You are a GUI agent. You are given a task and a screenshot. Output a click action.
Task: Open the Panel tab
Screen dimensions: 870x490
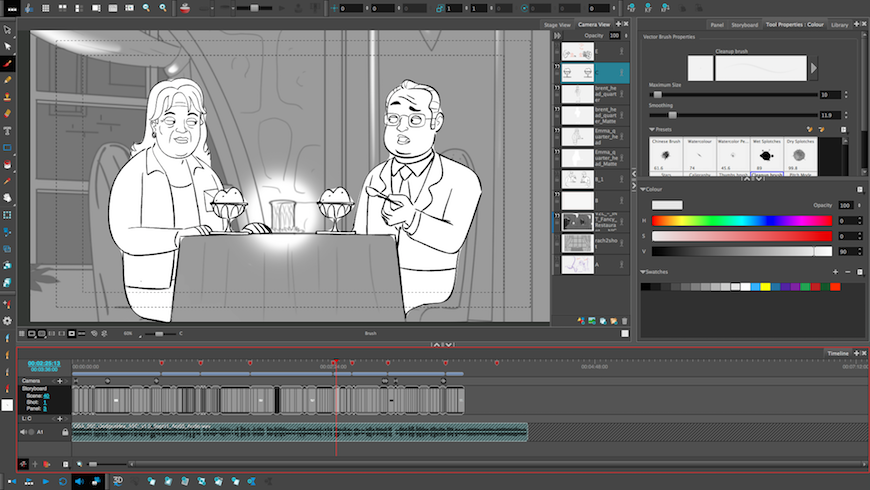(x=717, y=24)
